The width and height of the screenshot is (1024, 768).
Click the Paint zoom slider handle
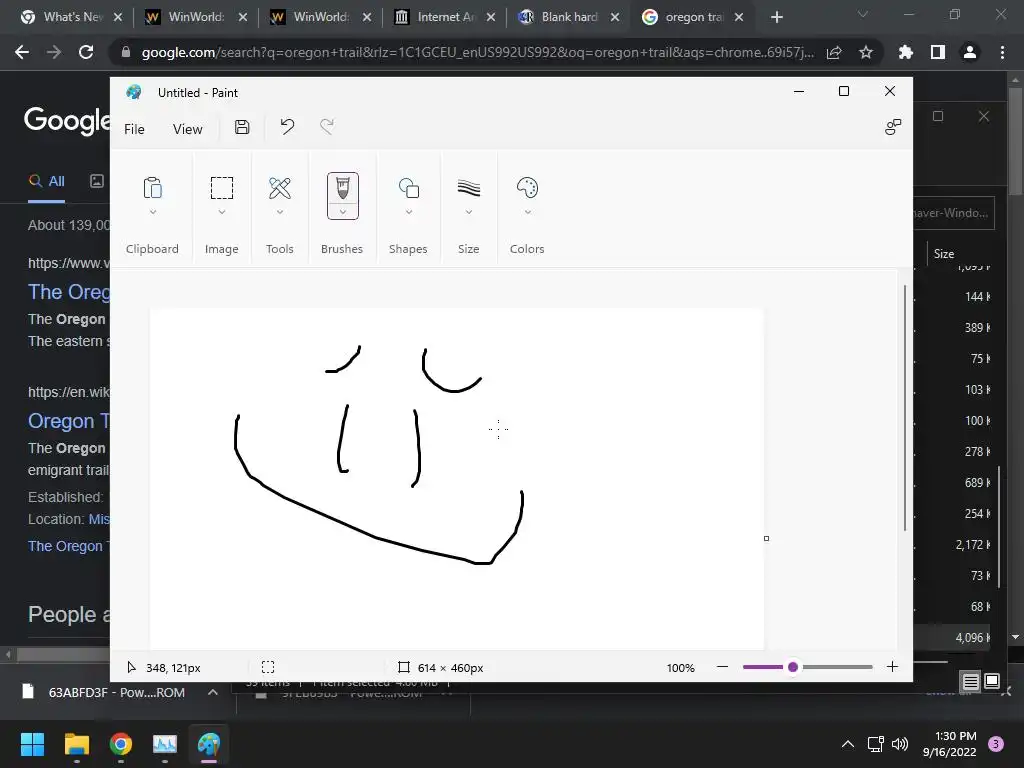(793, 667)
